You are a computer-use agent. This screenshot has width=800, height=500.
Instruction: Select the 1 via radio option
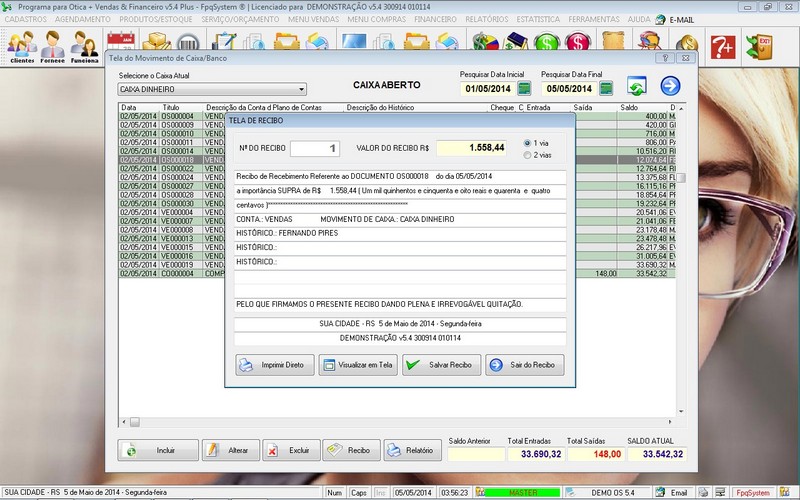point(527,143)
